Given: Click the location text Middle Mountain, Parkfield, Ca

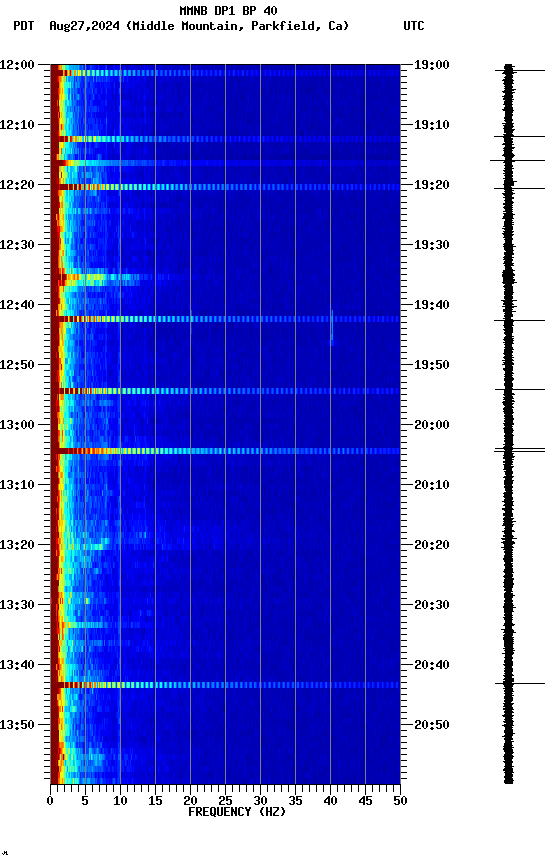Looking at the screenshot, I should [x=237, y=26].
